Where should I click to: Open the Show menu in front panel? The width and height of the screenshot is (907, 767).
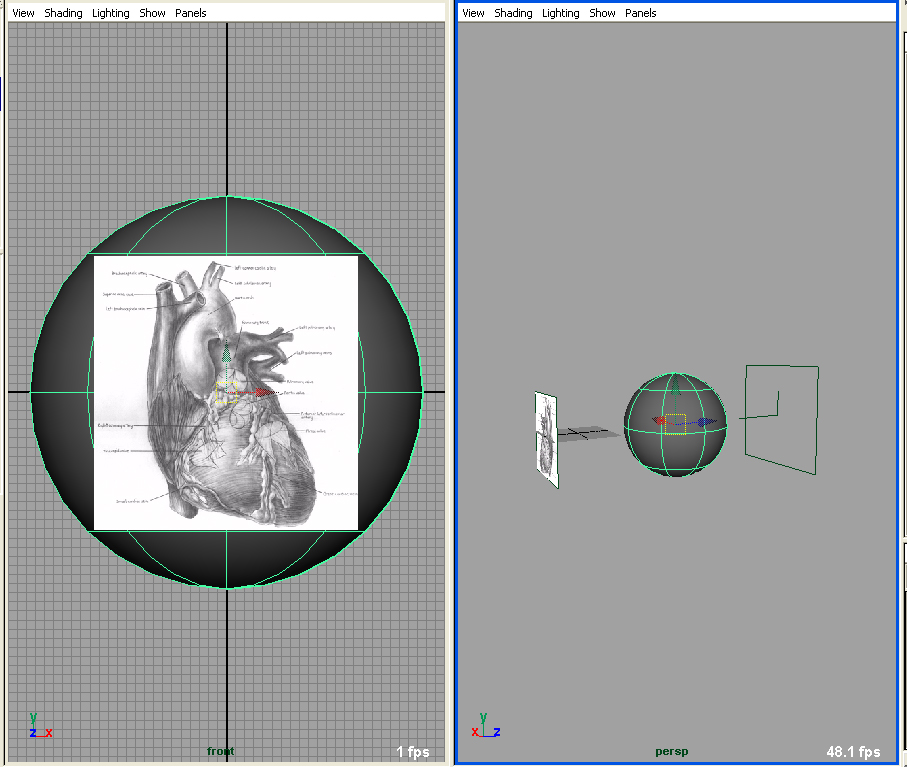point(152,13)
